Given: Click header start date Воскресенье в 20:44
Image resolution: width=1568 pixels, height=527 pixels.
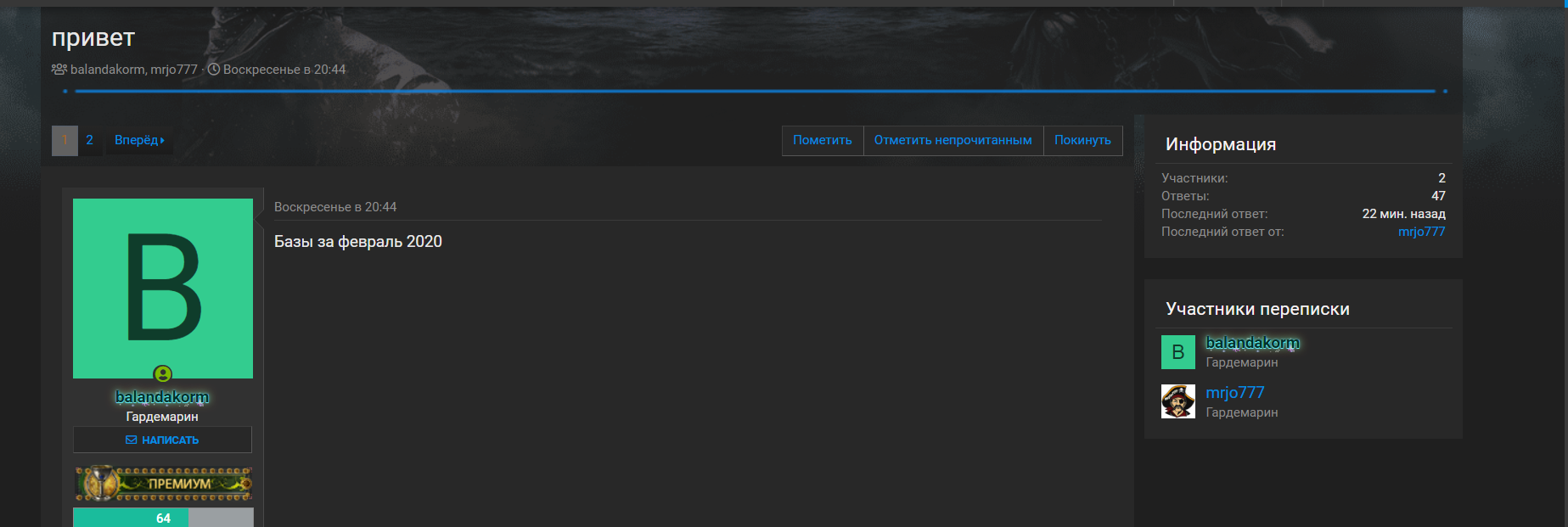Looking at the screenshot, I should [284, 70].
